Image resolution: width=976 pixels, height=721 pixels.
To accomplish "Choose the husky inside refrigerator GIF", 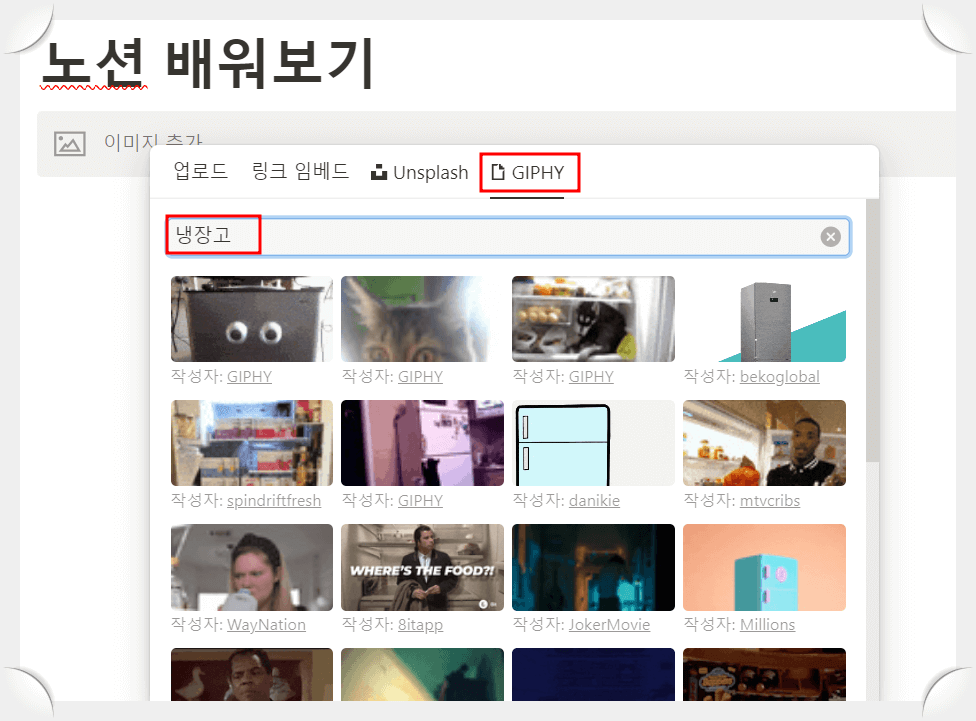I will coord(593,318).
